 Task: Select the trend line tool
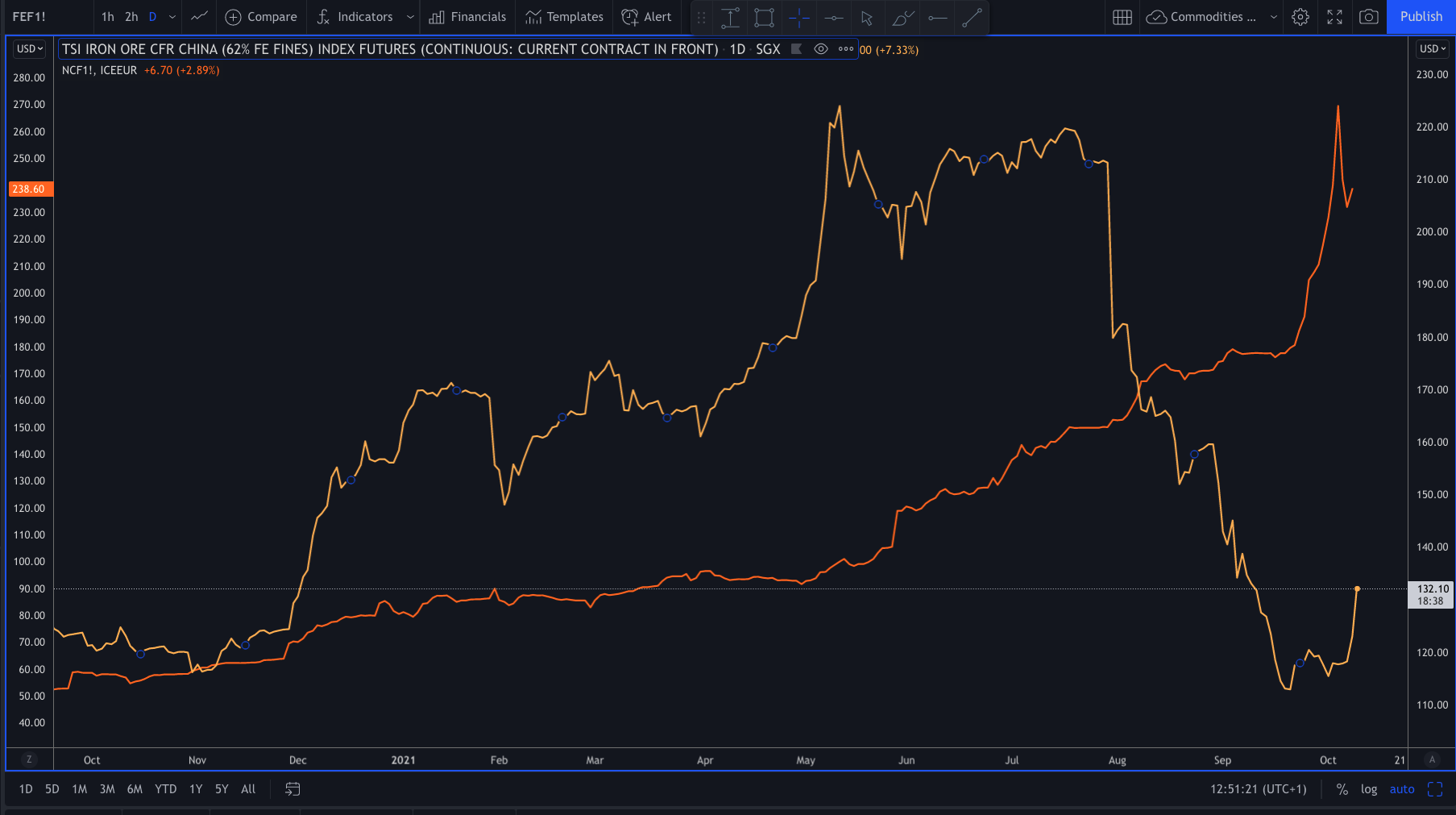pos(972,17)
